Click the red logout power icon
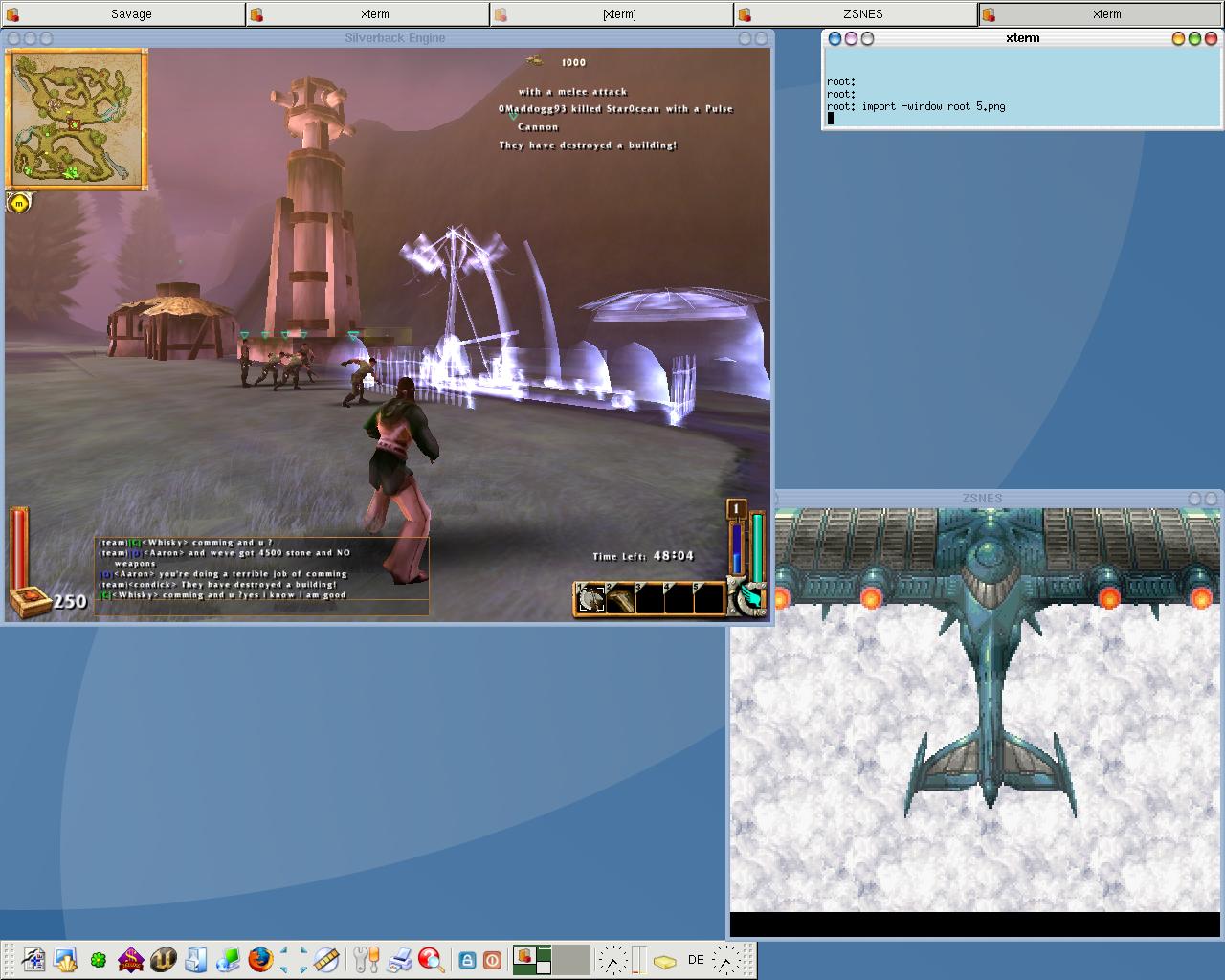Image resolution: width=1225 pixels, height=980 pixels. [492, 960]
